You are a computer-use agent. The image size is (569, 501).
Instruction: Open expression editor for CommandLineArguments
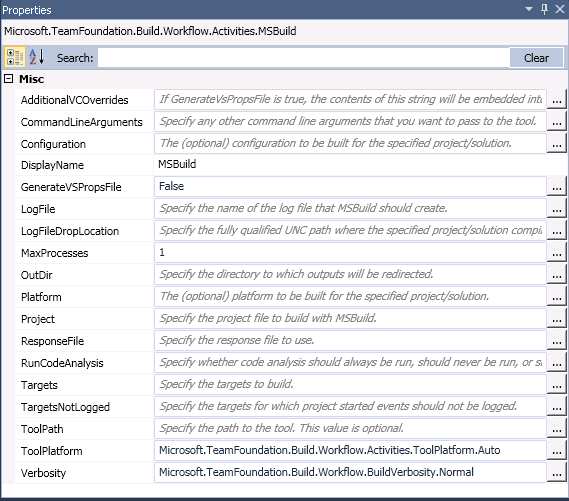(x=557, y=122)
